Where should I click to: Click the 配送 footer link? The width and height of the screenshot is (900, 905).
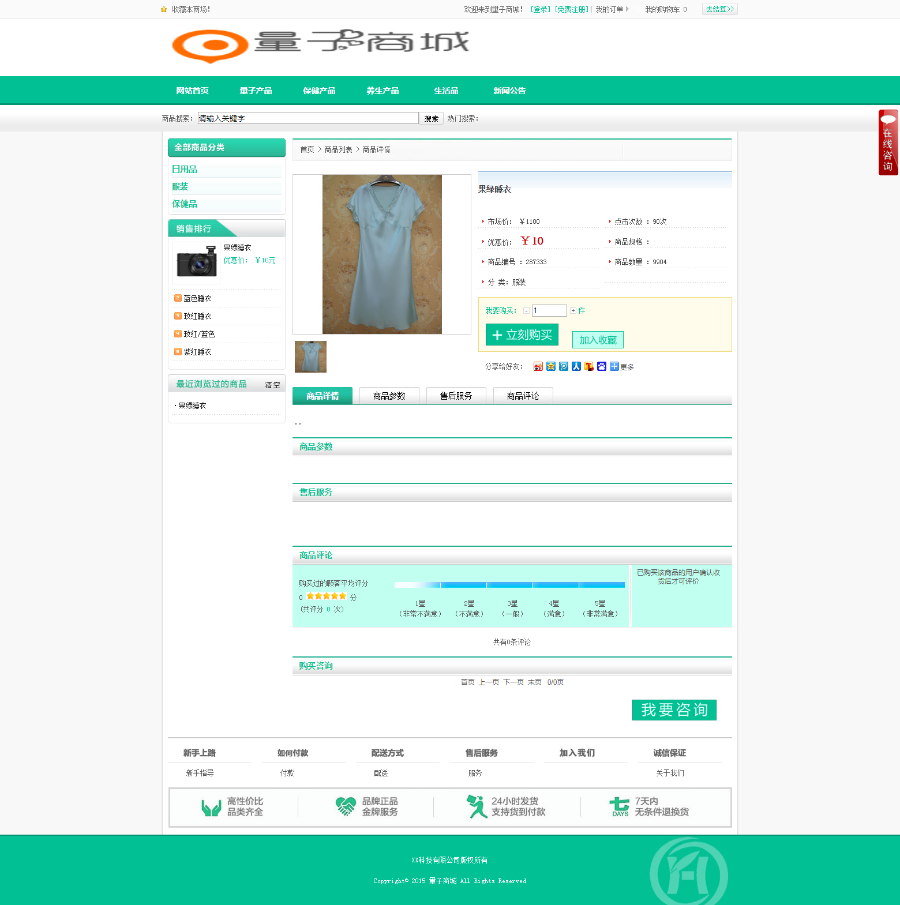(x=380, y=773)
